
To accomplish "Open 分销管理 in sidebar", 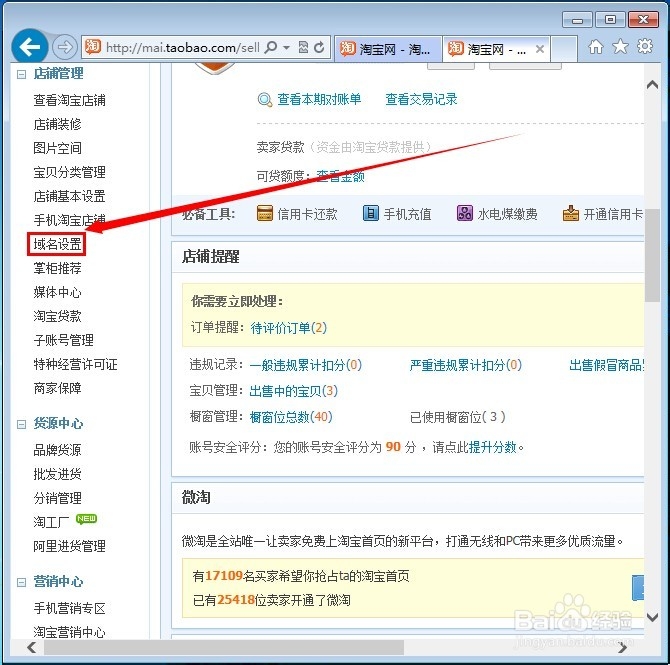I will pos(57,498).
